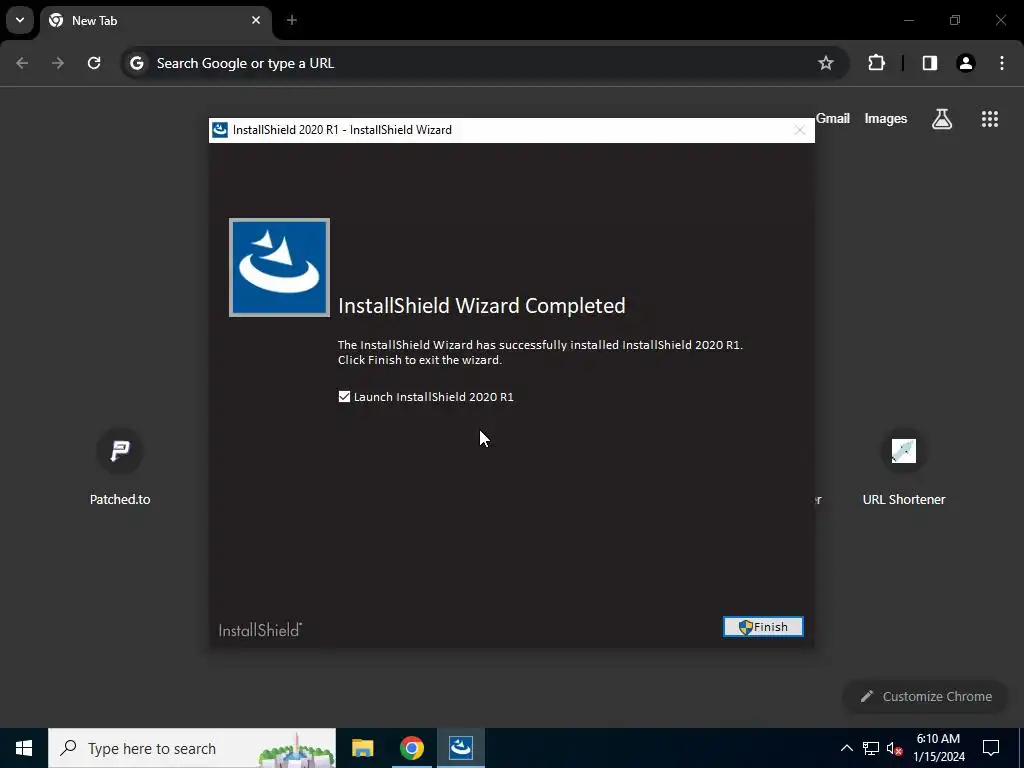Open a new Chrome tab with the plus button
Image resolution: width=1024 pixels, height=768 pixels.
(292, 20)
